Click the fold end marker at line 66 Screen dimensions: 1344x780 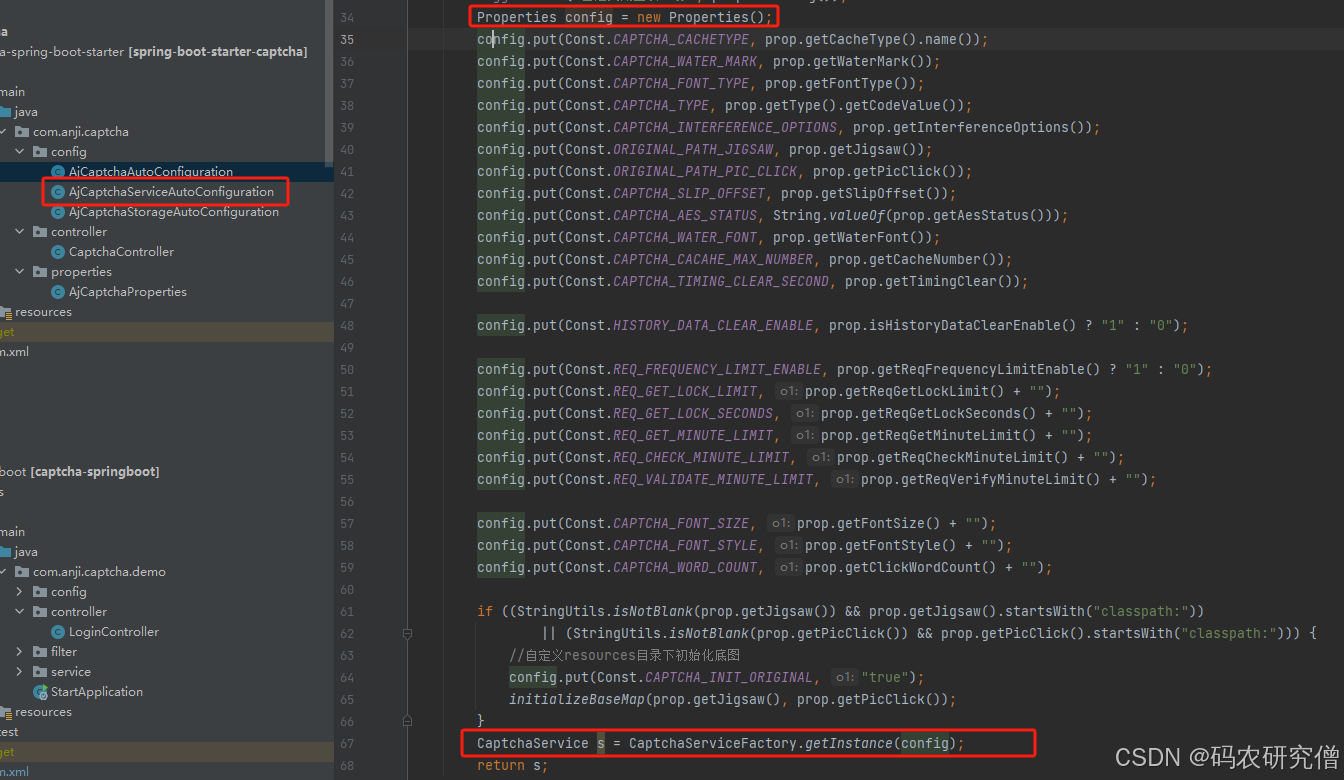407,720
